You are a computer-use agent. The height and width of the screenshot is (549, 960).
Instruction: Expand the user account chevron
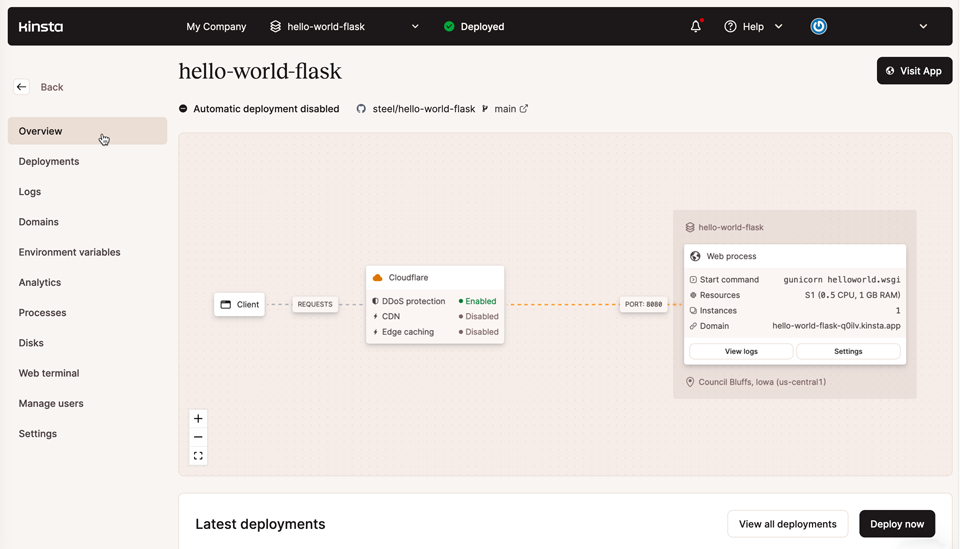click(923, 26)
